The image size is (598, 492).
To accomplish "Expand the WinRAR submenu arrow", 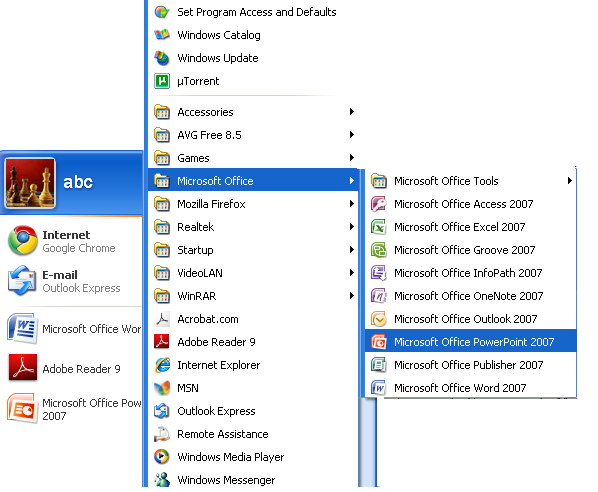I will (x=352, y=296).
